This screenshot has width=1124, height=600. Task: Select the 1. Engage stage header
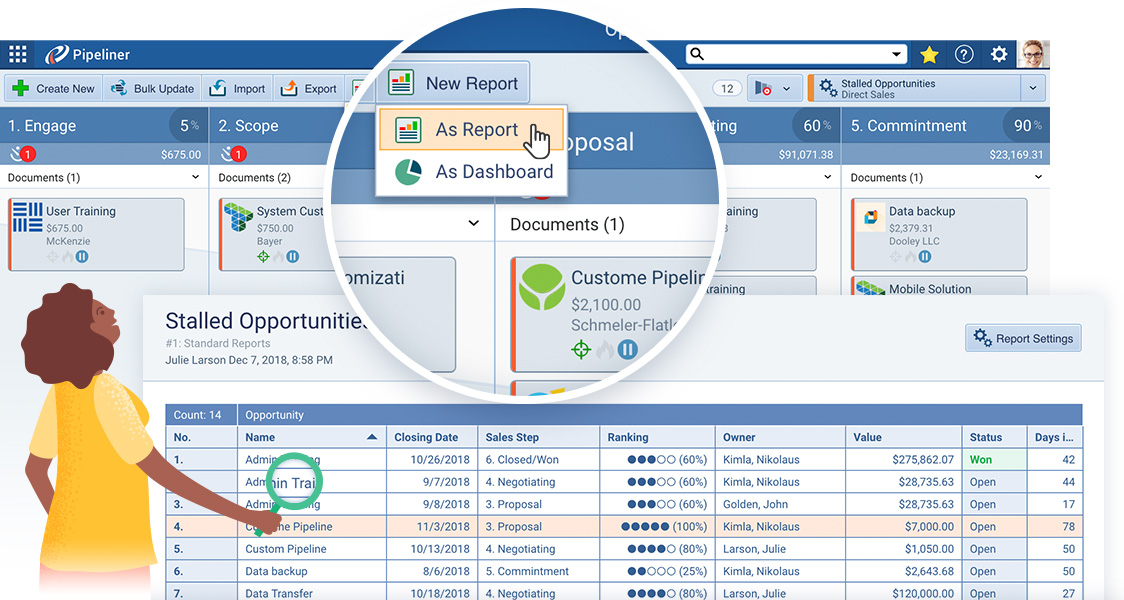pos(105,125)
